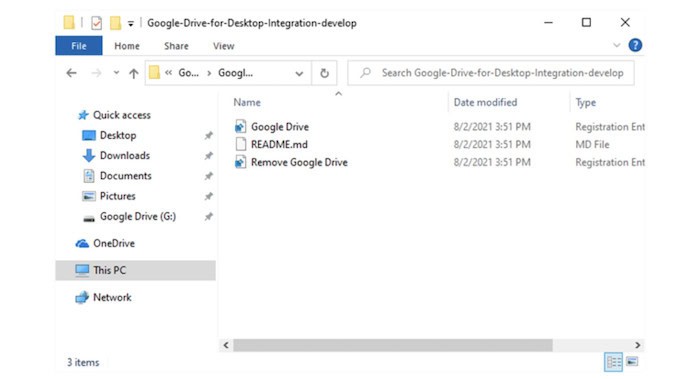The width and height of the screenshot is (700, 379).
Task: Maximize the File Explorer window
Action: pyautogui.click(x=586, y=22)
